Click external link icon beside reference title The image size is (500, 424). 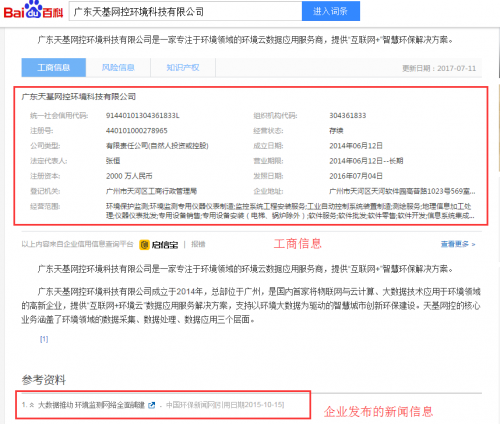click(x=152, y=405)
